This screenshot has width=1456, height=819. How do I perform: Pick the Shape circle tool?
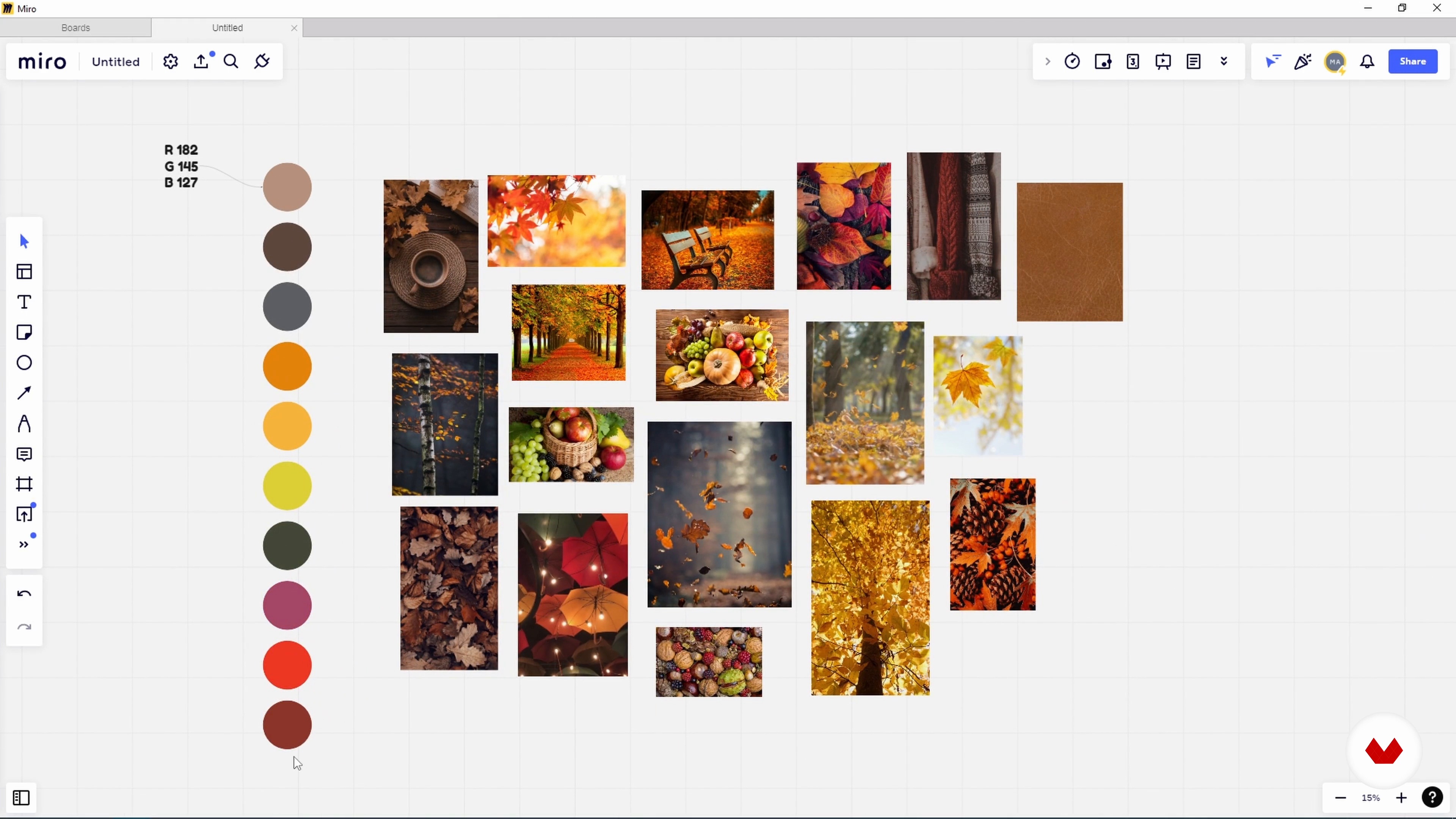pyautogui.click(x=24, y=362)
